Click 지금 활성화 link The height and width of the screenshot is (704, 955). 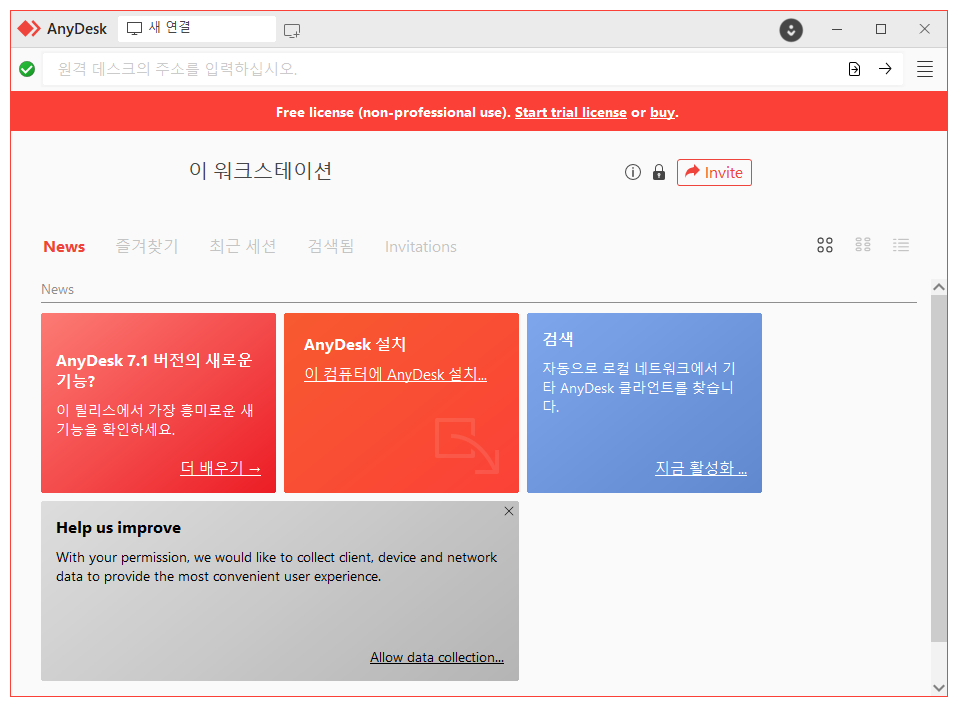click(x=700, y=468)
